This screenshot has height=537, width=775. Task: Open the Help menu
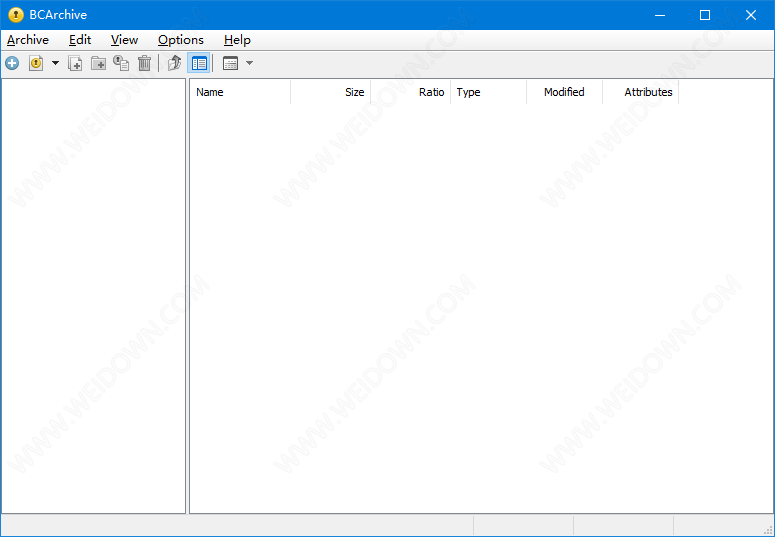237,40
